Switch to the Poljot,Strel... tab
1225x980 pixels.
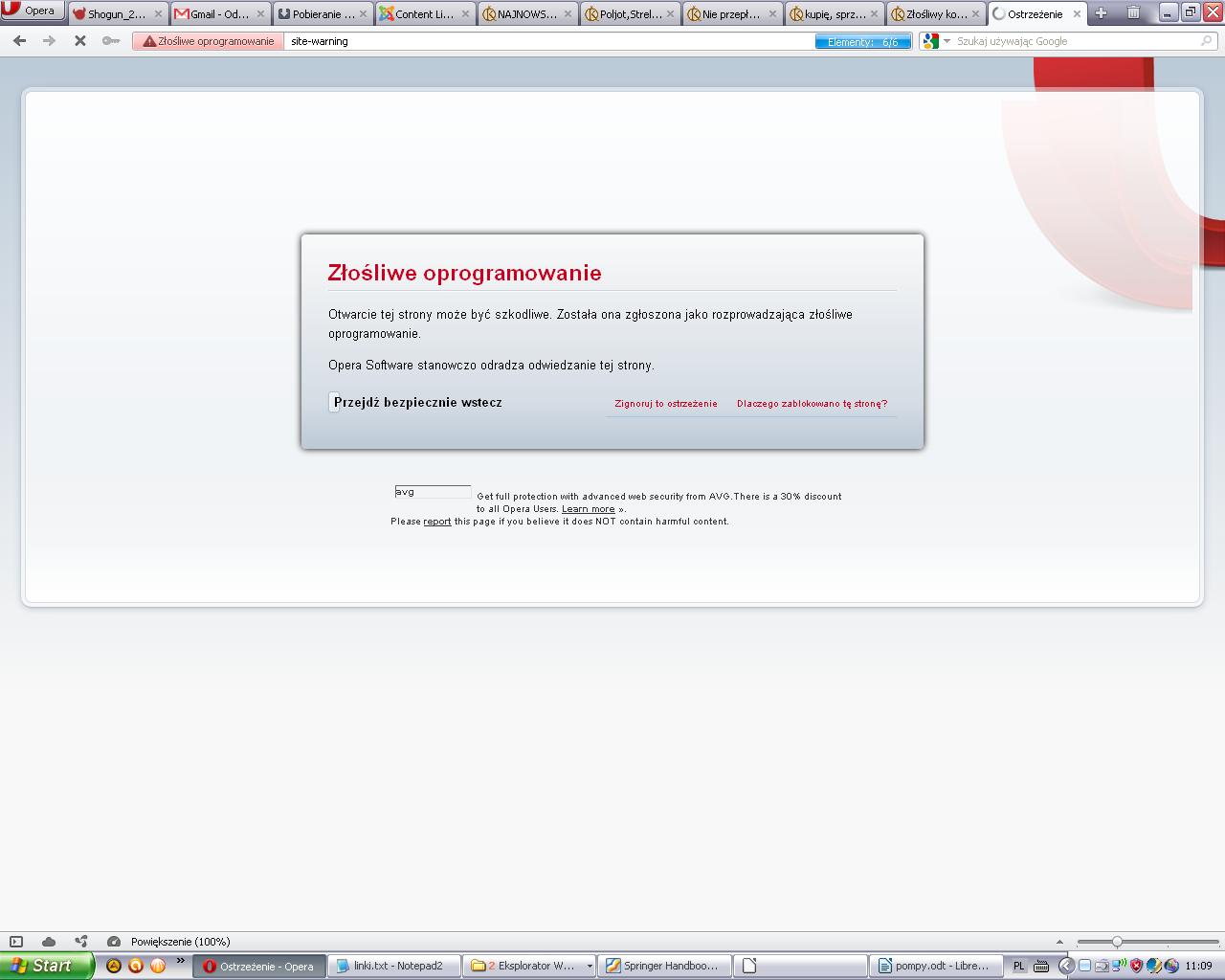(631, 14)
